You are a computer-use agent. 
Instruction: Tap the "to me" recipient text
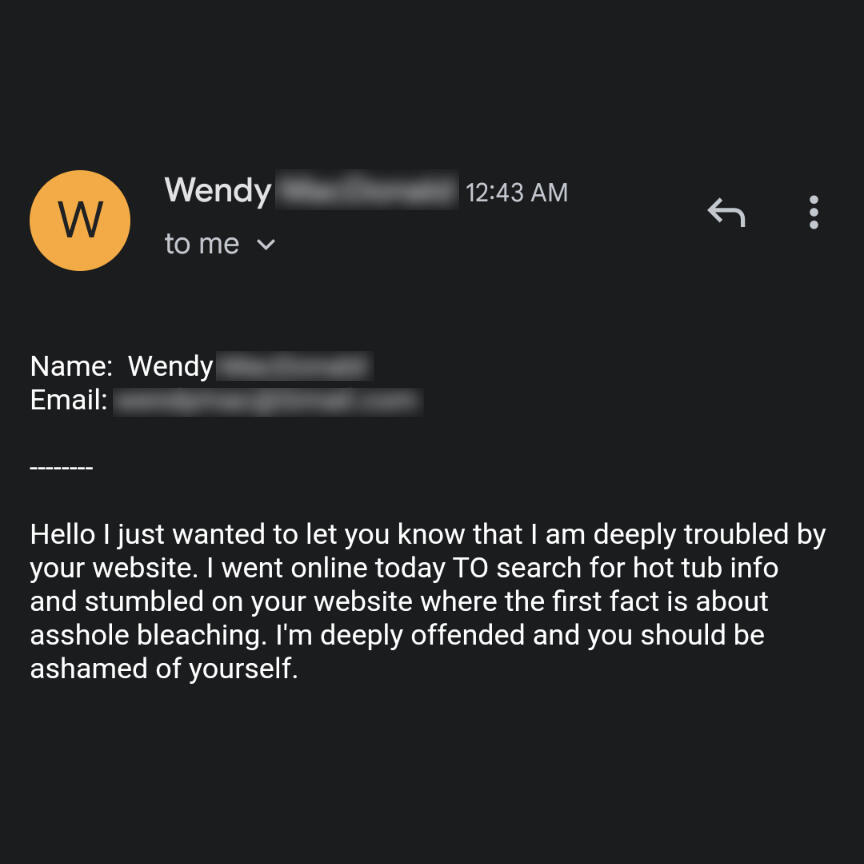tap(201, 244)
